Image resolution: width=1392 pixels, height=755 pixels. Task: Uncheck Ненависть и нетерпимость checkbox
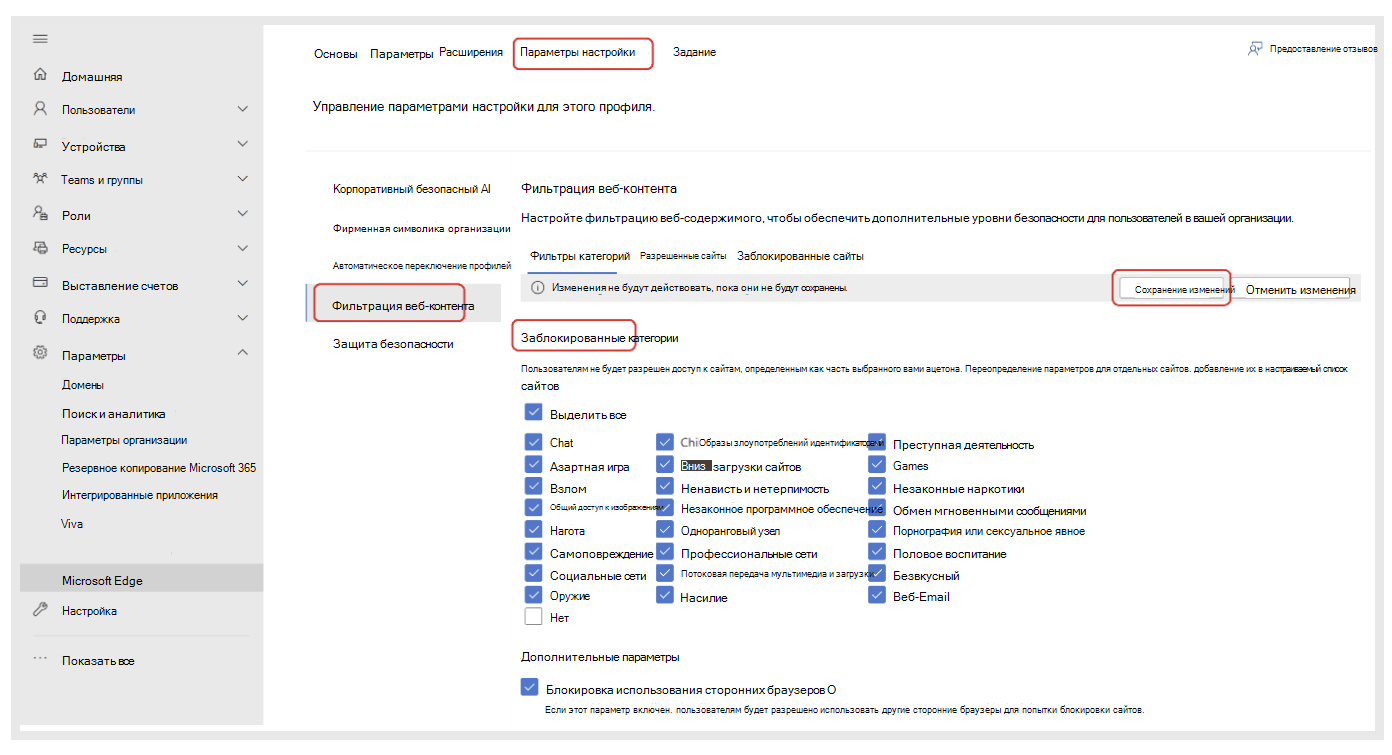tap(665, 487)
